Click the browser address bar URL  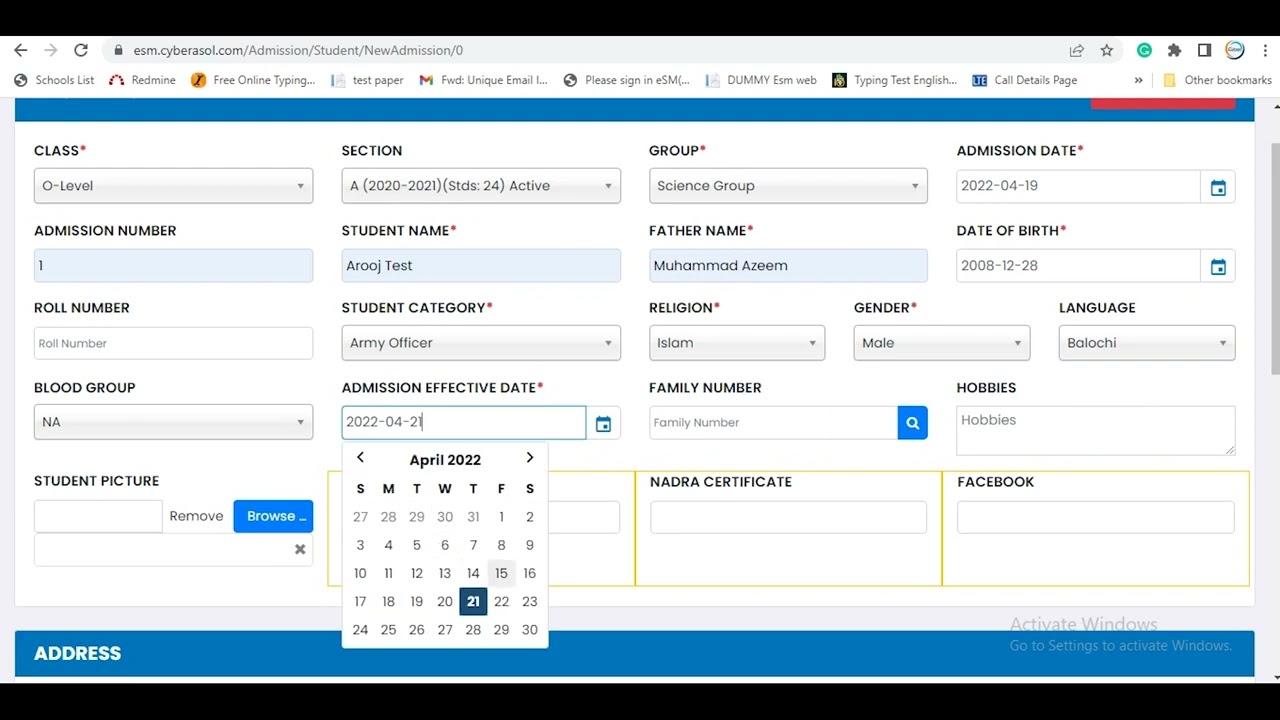click(x=298, y=50)
